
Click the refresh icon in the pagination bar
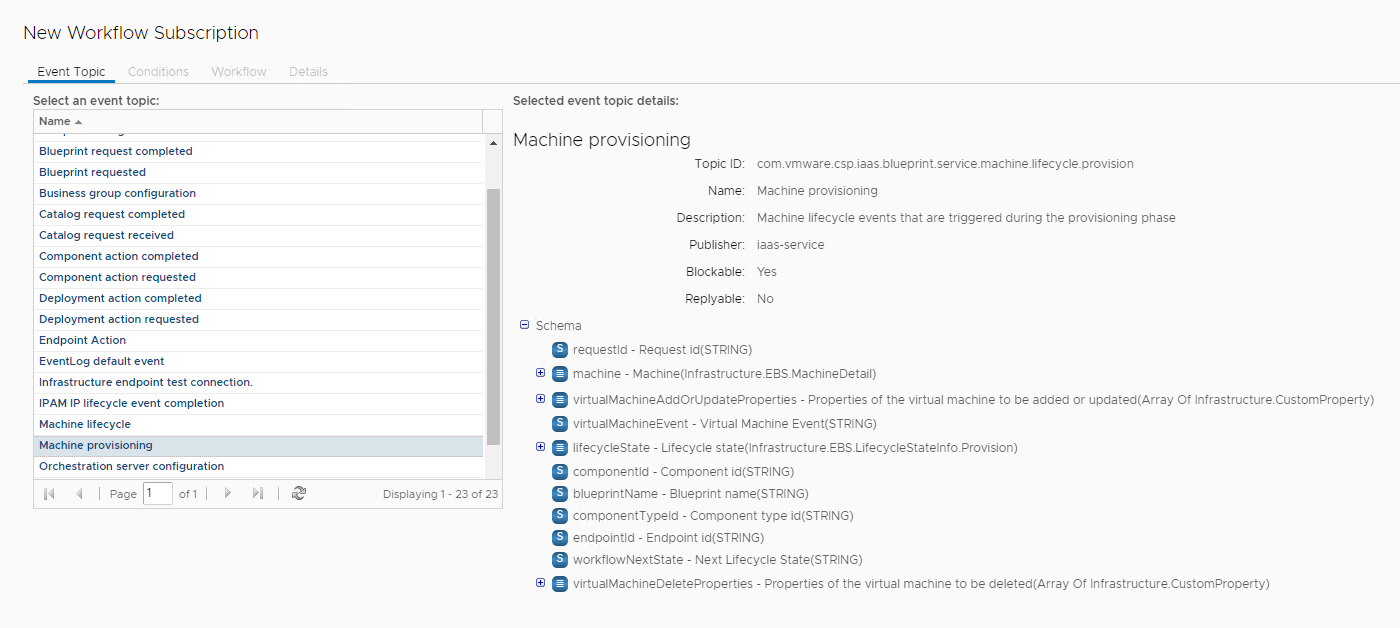pyautogui.click(x=299, y=493)
